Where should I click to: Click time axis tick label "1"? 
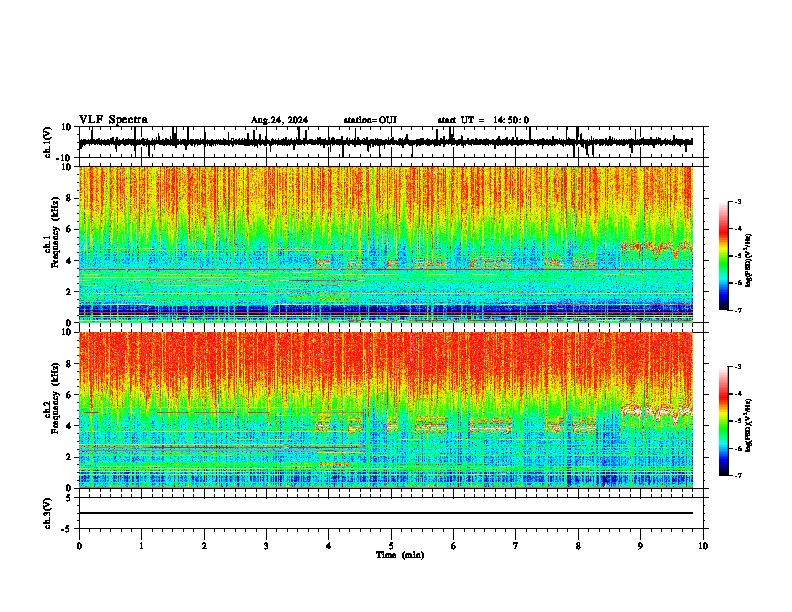[x=141, y=546]
